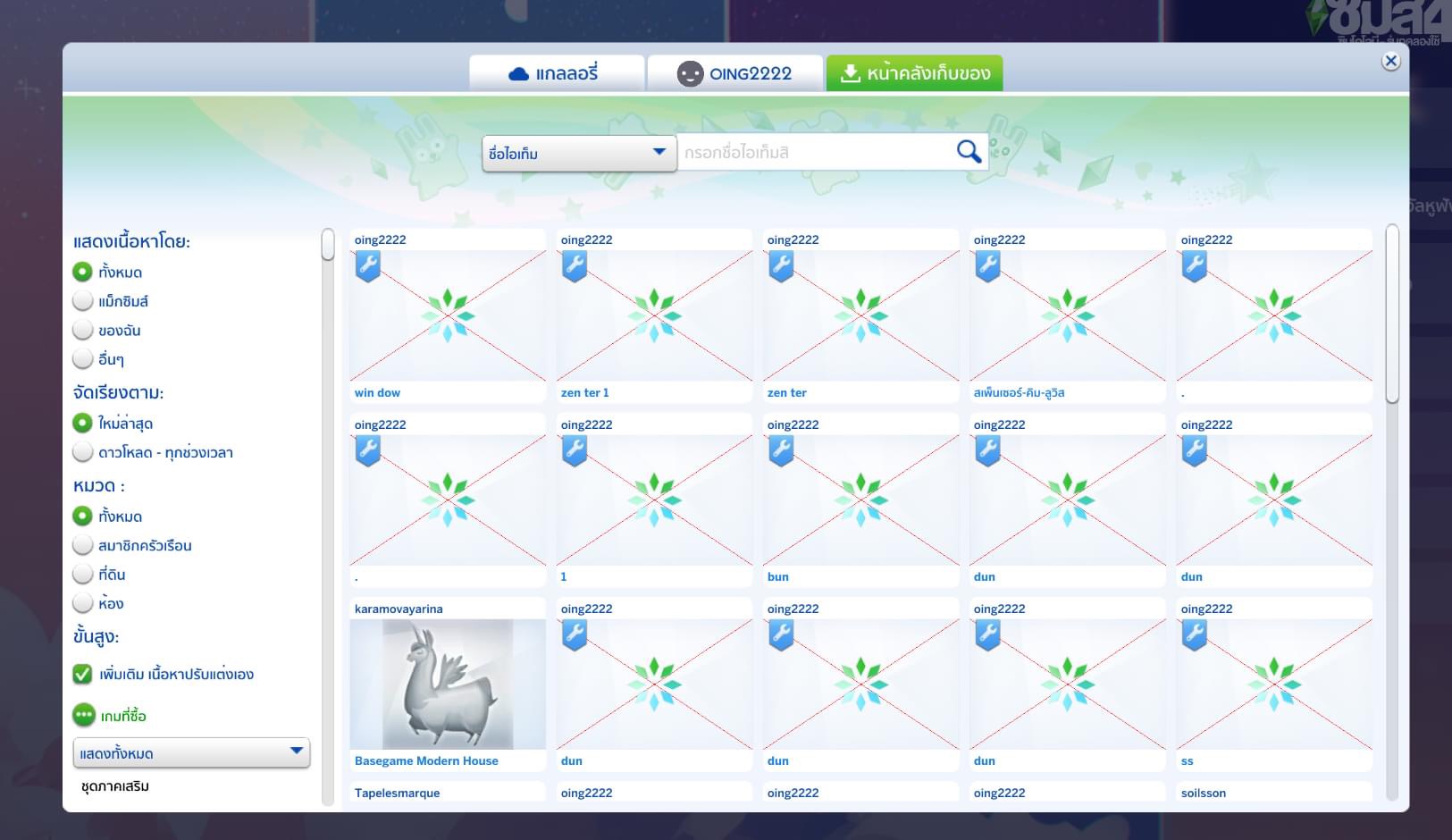Open the 'zen ter' item thumbnail
This screenshot has height=840, width=1452.
click(x=860, y=316)
